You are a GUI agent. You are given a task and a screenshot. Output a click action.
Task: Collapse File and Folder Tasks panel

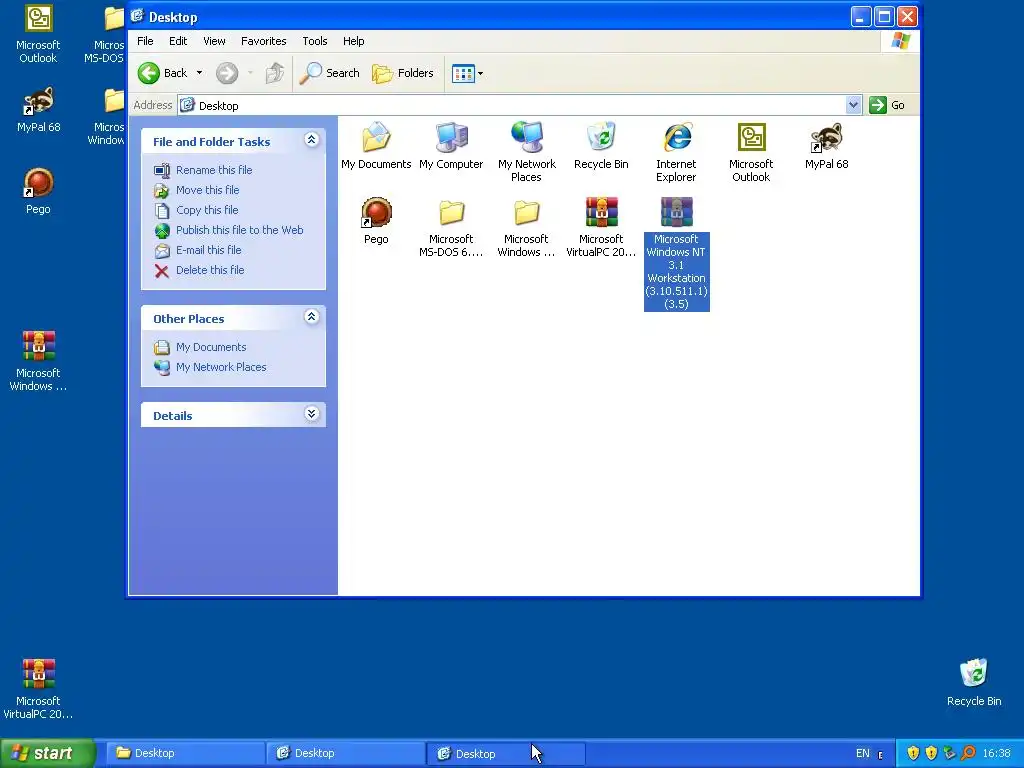coord(312,140)
